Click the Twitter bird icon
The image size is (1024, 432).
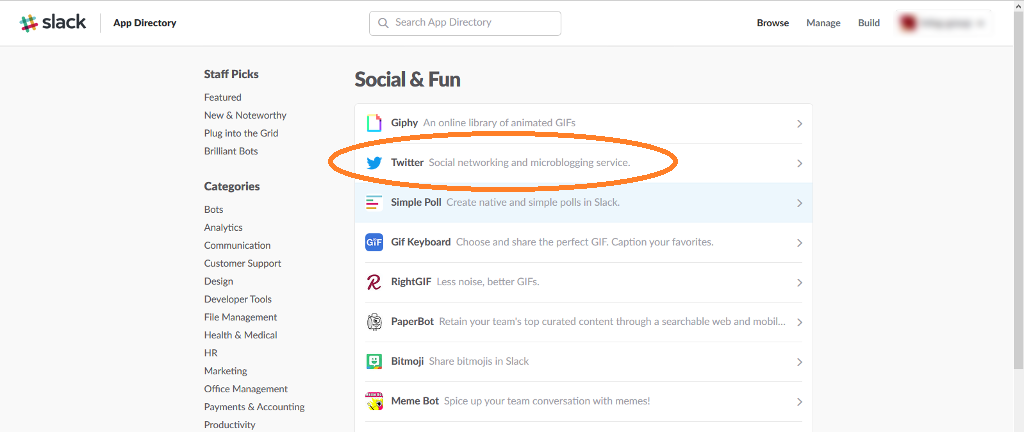click(x=374, y=163)
